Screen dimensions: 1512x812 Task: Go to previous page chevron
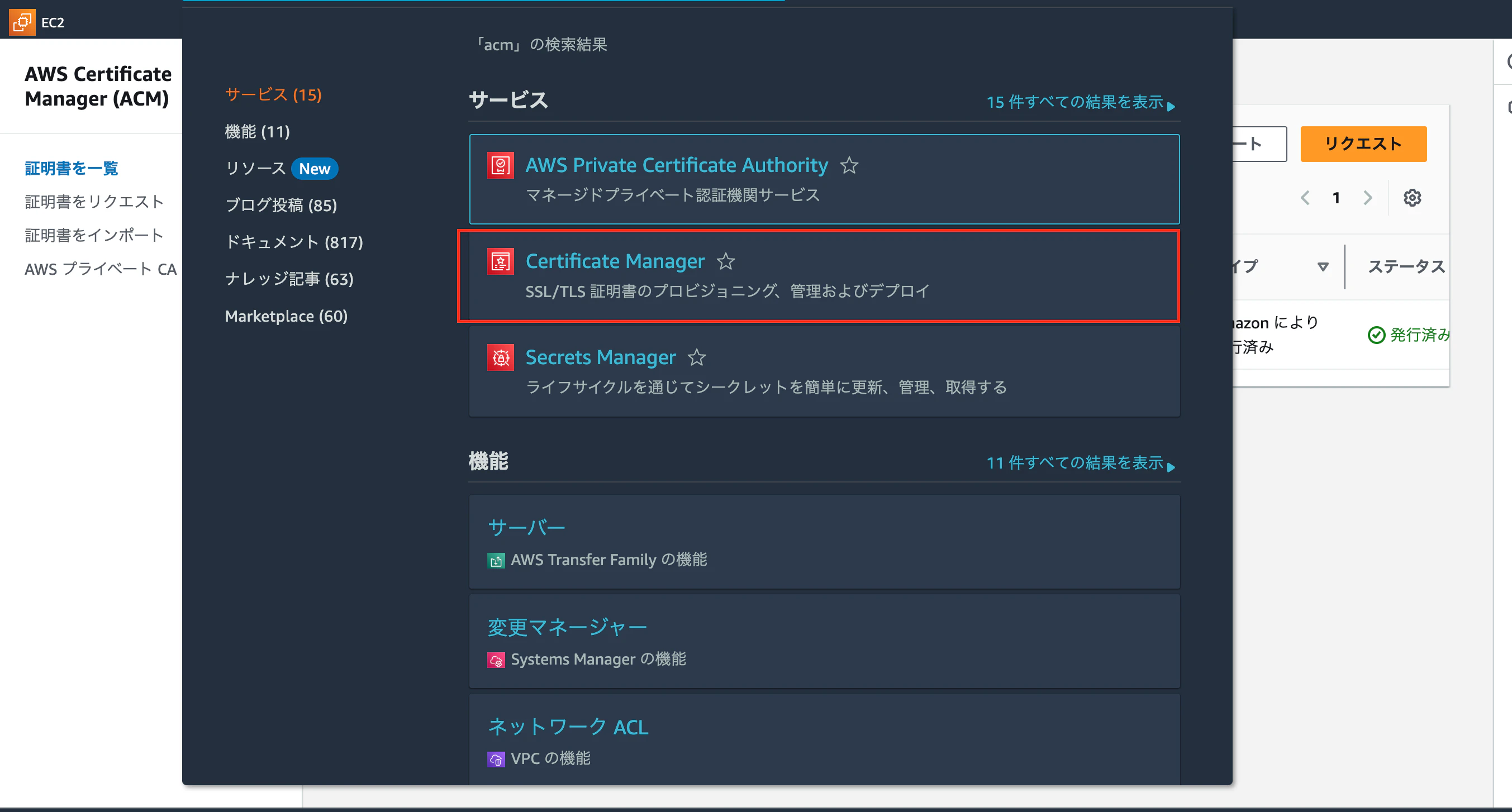click(x=1304, y=198)
